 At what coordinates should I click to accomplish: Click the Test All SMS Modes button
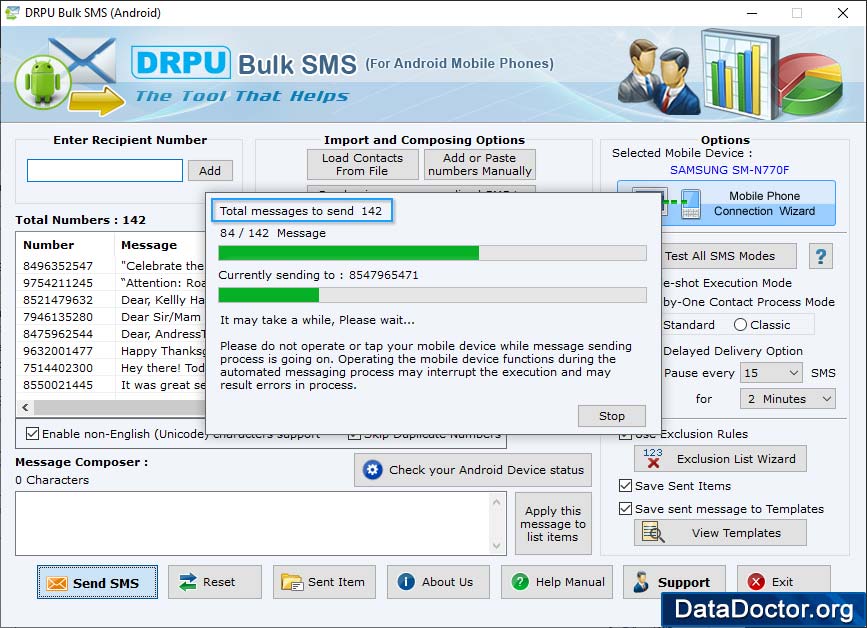pos(728,256)
